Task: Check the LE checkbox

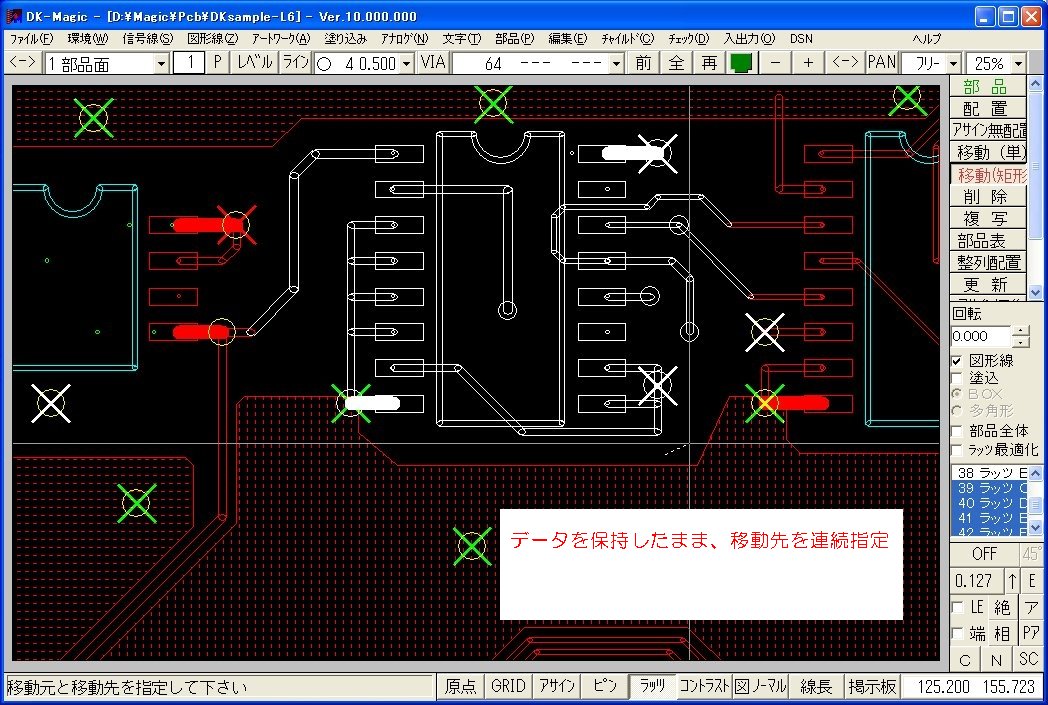Action: [x=958, y=607]
